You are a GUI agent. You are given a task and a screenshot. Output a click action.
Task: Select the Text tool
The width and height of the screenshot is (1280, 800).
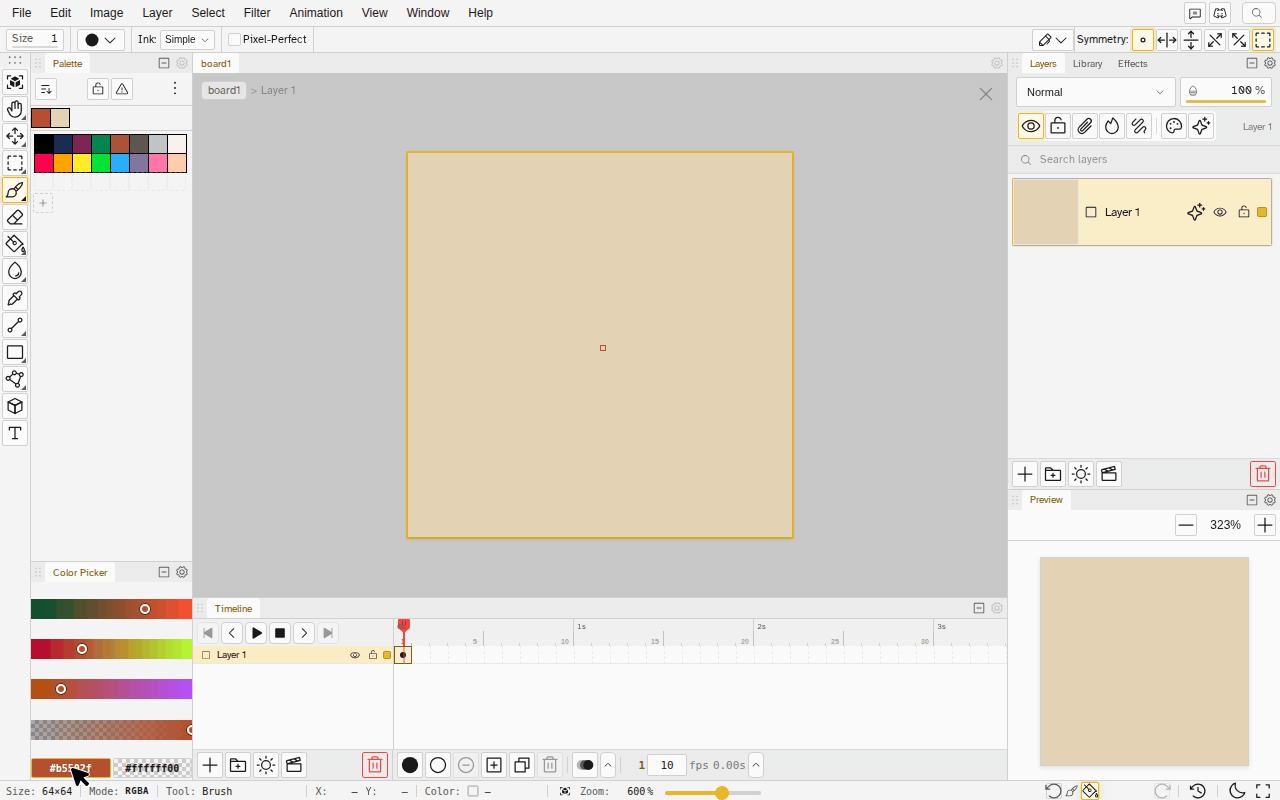point(15,433)
